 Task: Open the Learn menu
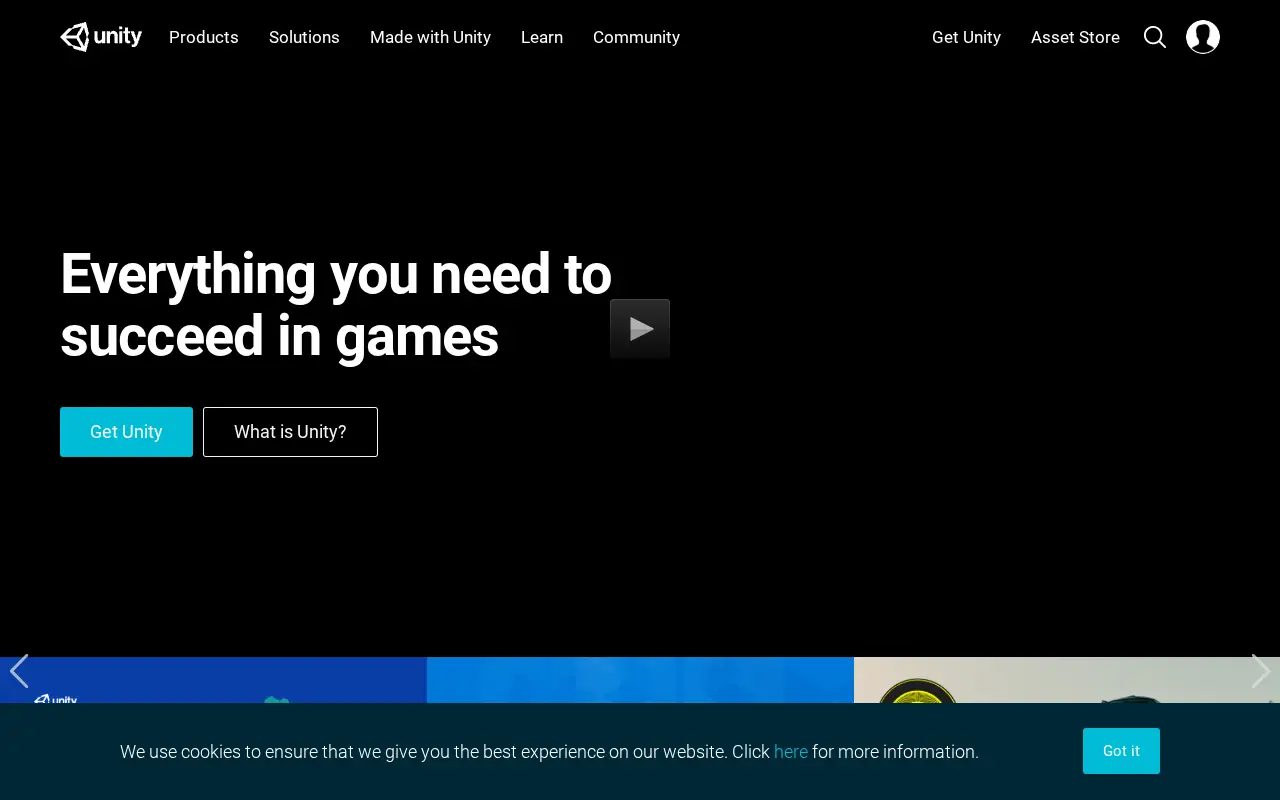click(x=542, y=37)
